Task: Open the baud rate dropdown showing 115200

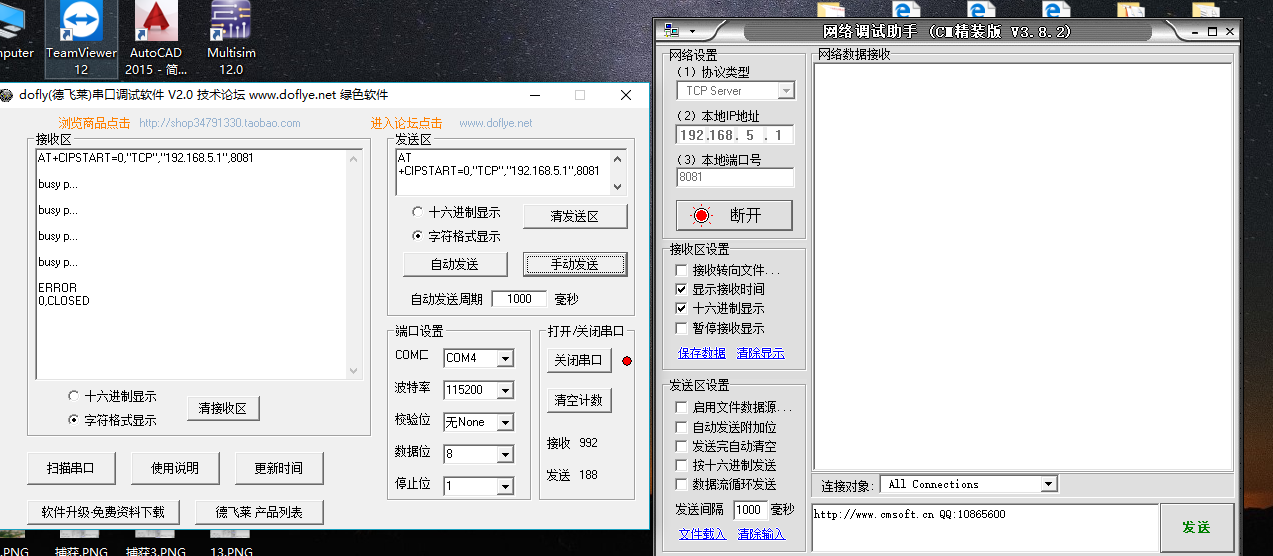Action: [505, 390]
